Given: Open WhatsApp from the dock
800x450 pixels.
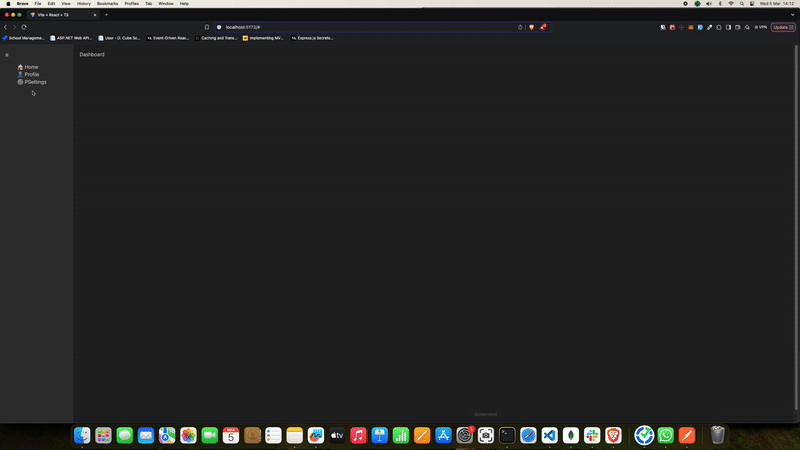Looking at the screenshot, I should (x=665, y=435).
